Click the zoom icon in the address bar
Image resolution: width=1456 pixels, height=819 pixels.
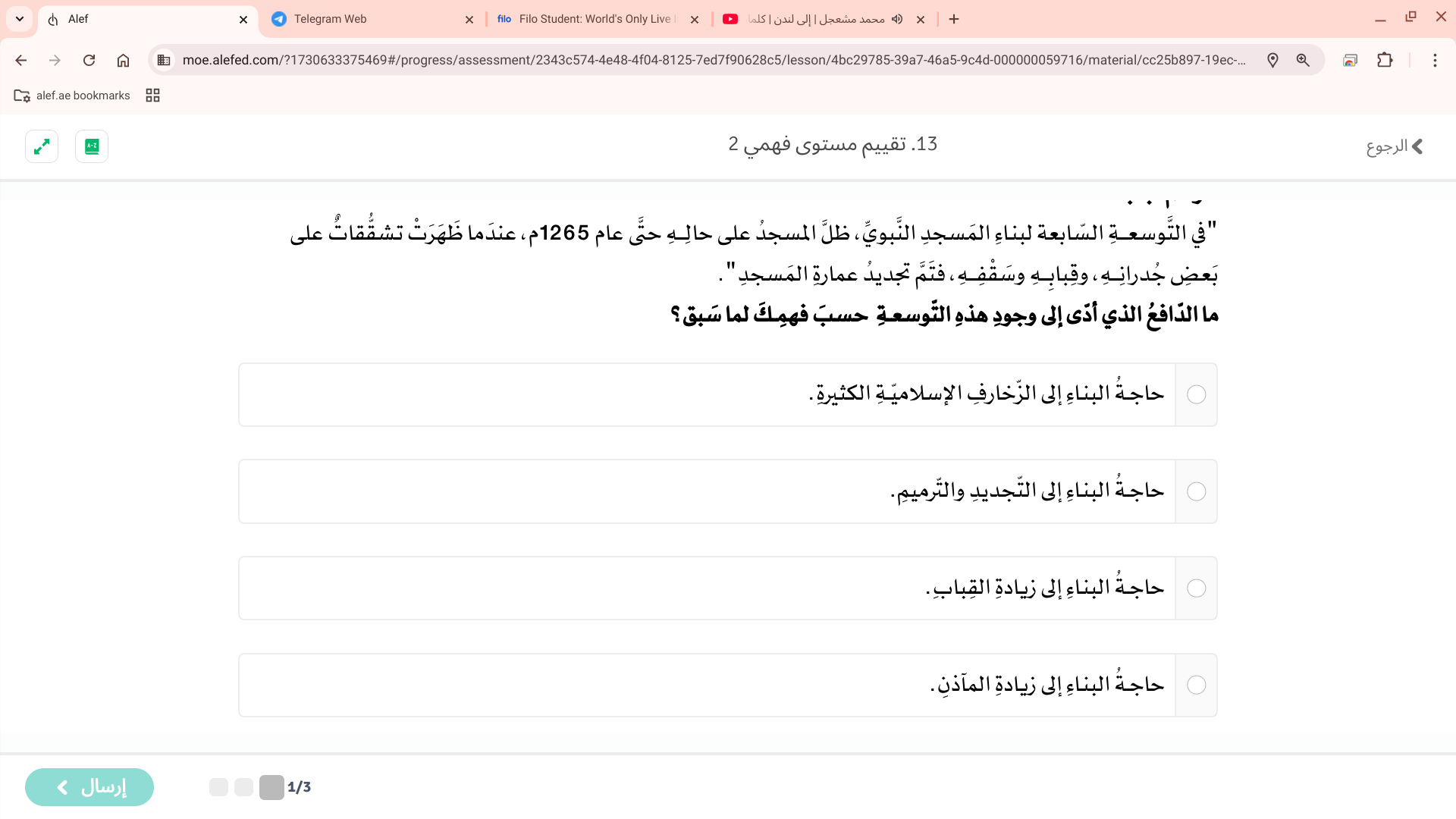coord(1304,60)
